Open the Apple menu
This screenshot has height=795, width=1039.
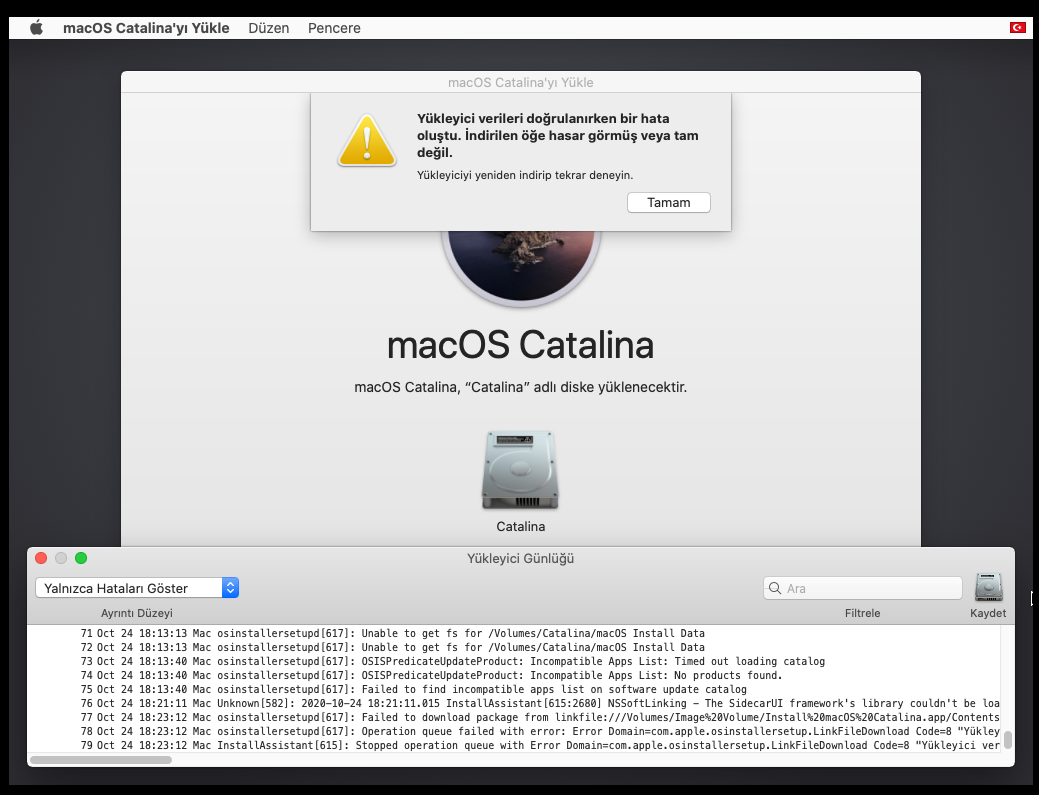coord(36,28)
